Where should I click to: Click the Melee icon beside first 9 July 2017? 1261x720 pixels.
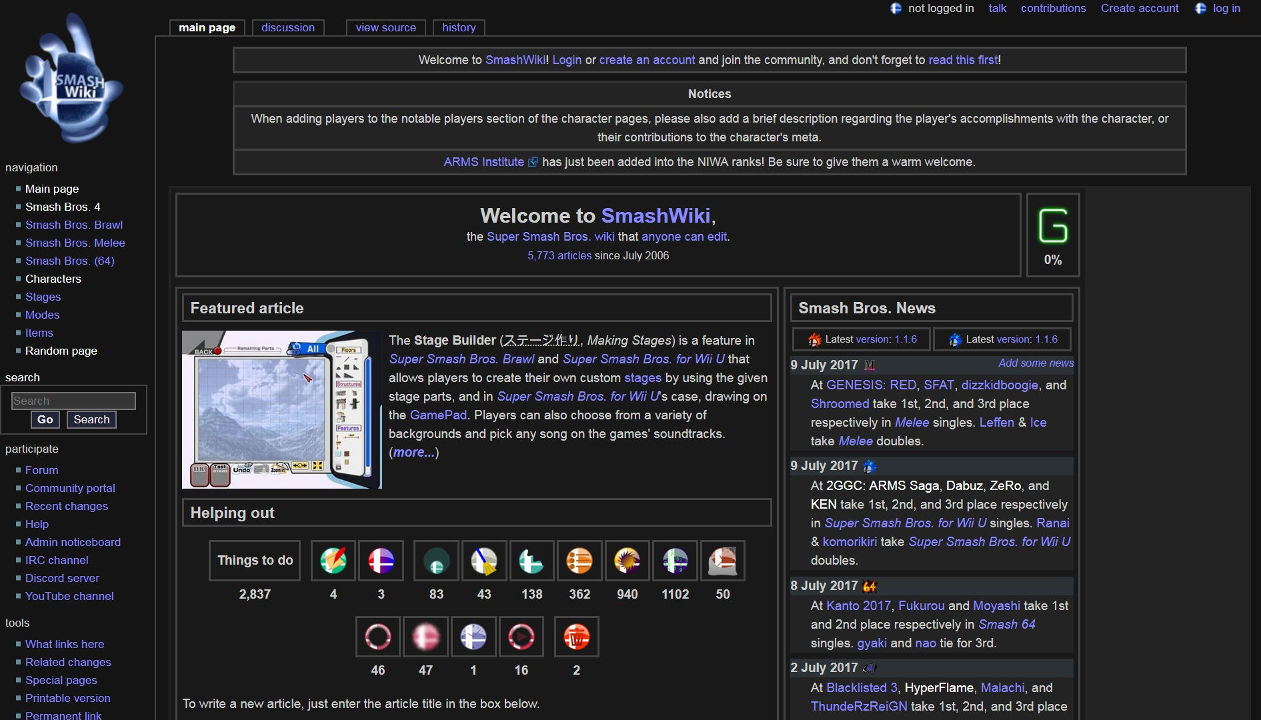[869, 365]
